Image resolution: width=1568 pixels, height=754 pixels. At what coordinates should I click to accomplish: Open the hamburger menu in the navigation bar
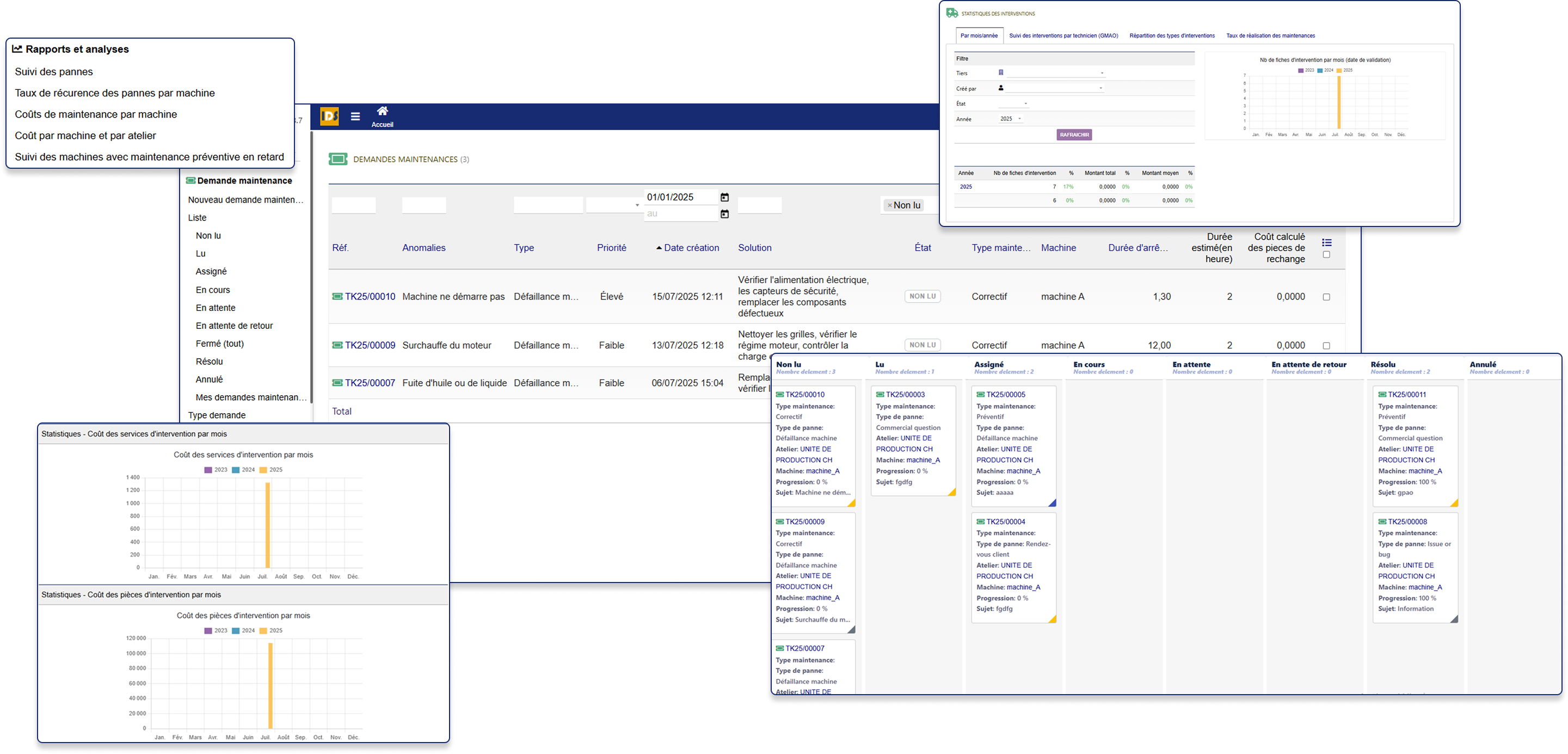(355, 116)
